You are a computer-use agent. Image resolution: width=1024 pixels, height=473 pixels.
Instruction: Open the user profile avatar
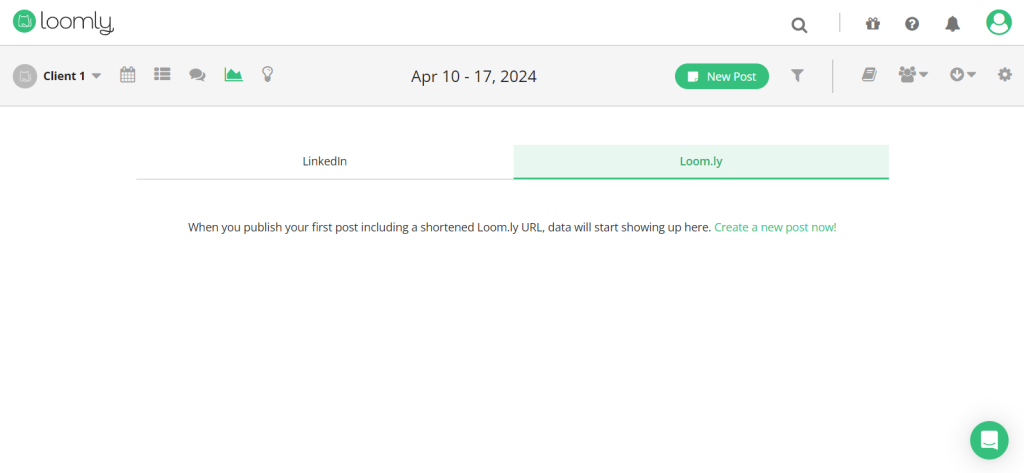pyautogui.click(x=999, y=23)
